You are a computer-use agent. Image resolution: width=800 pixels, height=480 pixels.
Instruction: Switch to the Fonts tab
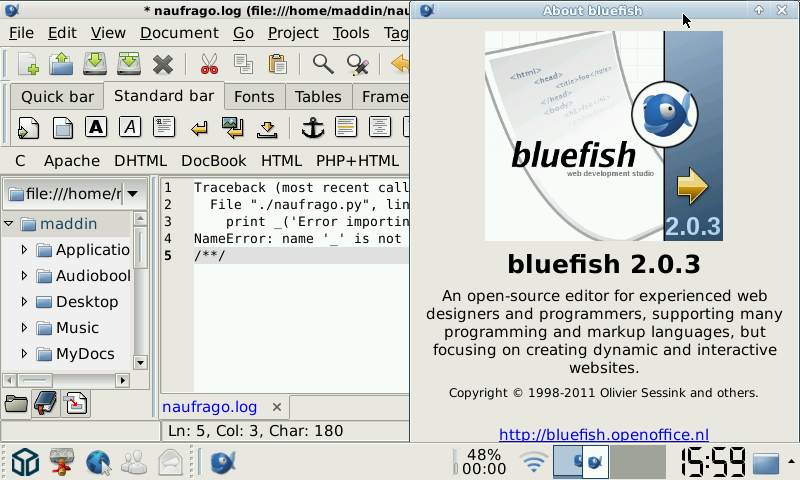pyautogui.click(x=254, y=97)
